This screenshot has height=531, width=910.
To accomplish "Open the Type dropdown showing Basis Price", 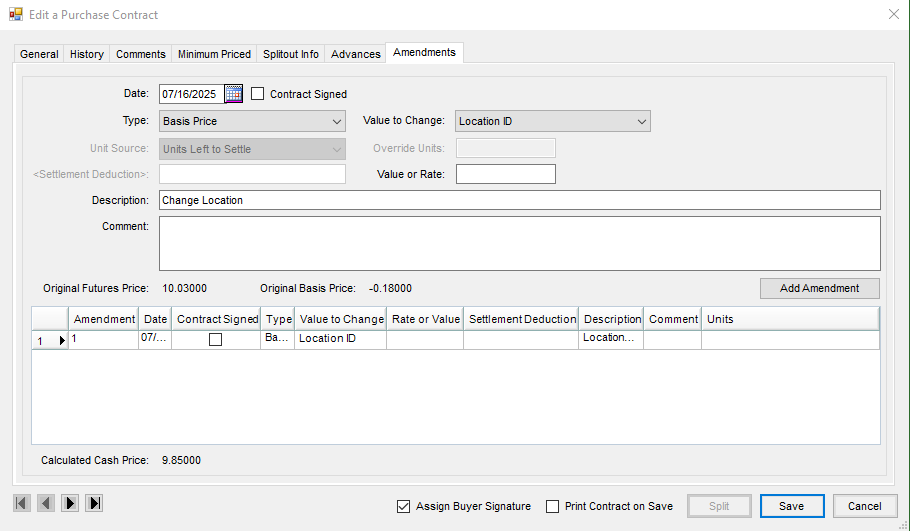I will 252,121.
